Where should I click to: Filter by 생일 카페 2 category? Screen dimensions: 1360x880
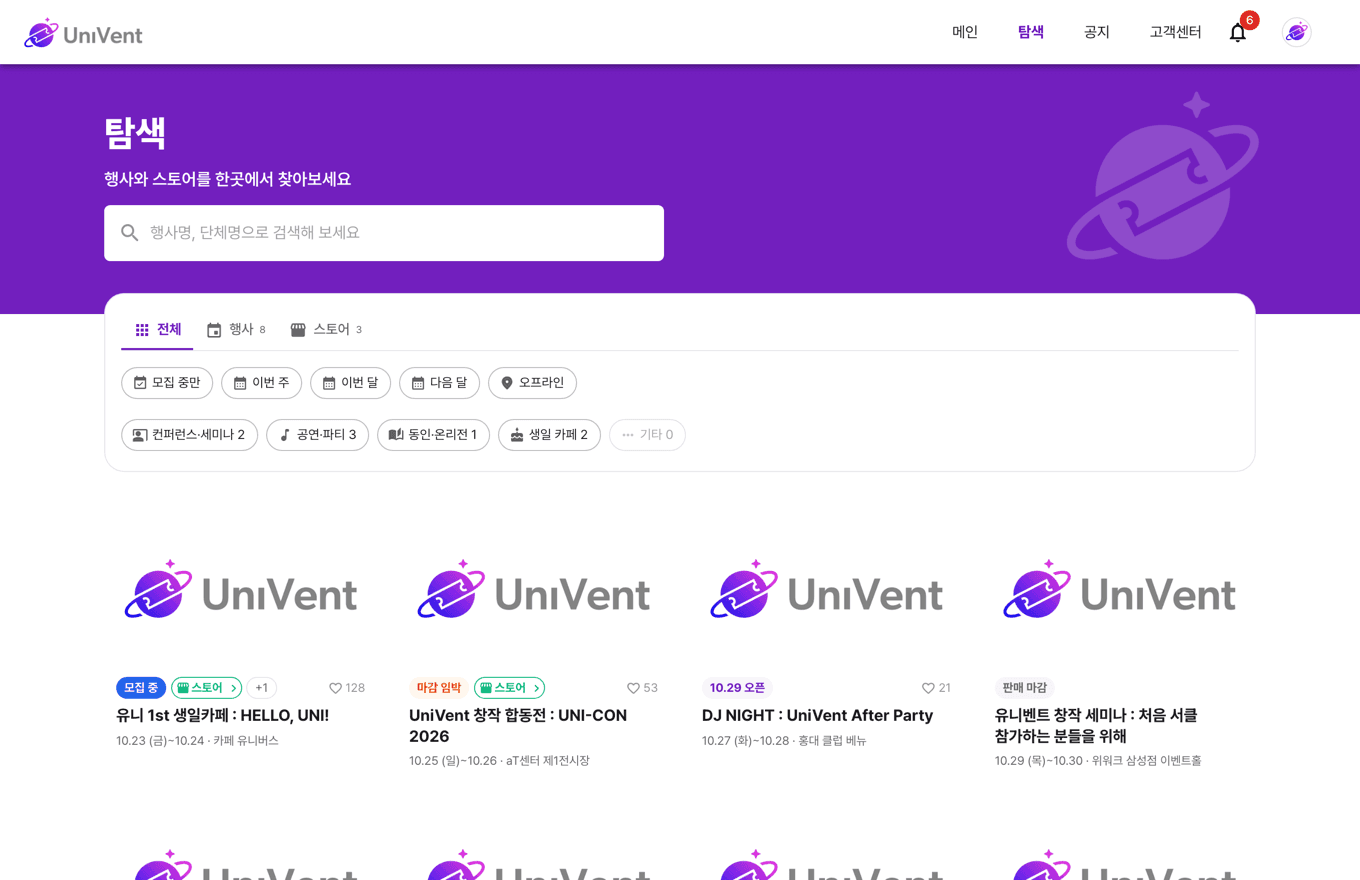click(x=549, y=435)
